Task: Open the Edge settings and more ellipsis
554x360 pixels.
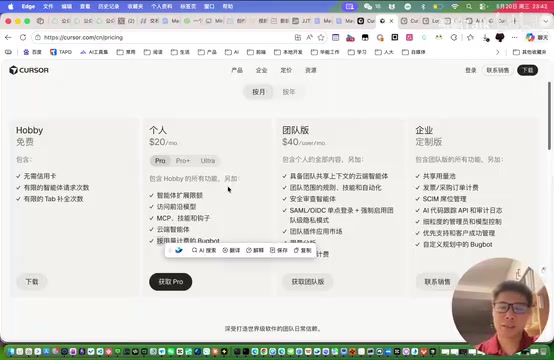Action: tap(514, 37)
